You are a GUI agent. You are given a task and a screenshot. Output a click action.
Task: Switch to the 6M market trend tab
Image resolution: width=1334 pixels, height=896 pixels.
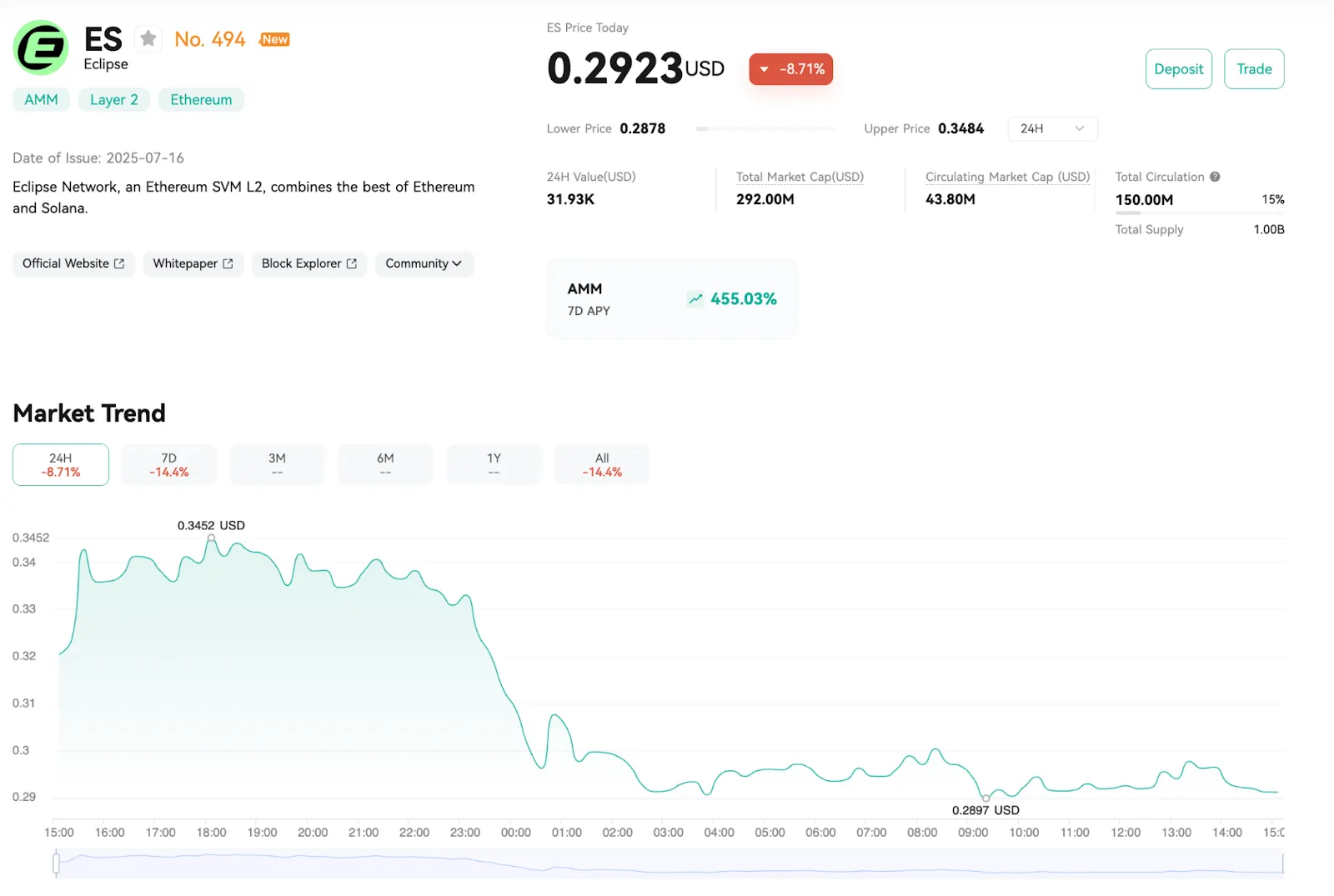385,464
